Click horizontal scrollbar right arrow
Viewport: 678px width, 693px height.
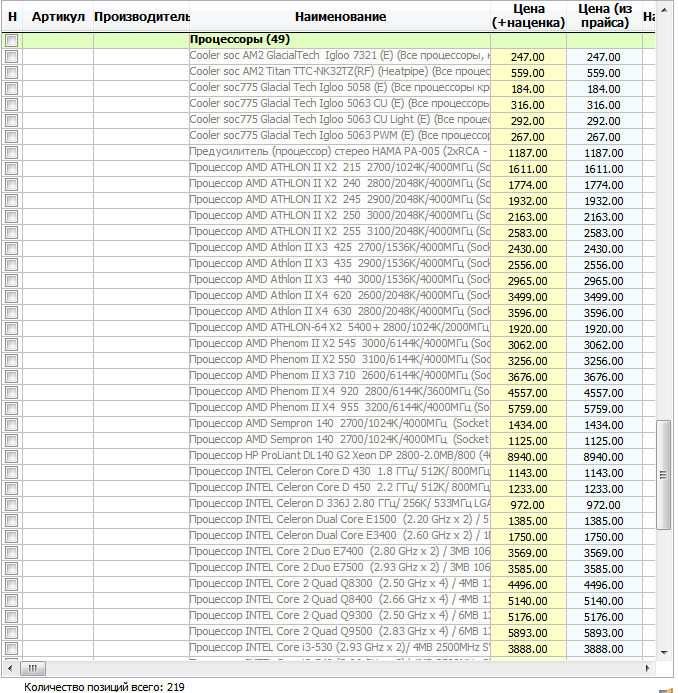coord(648,668)
